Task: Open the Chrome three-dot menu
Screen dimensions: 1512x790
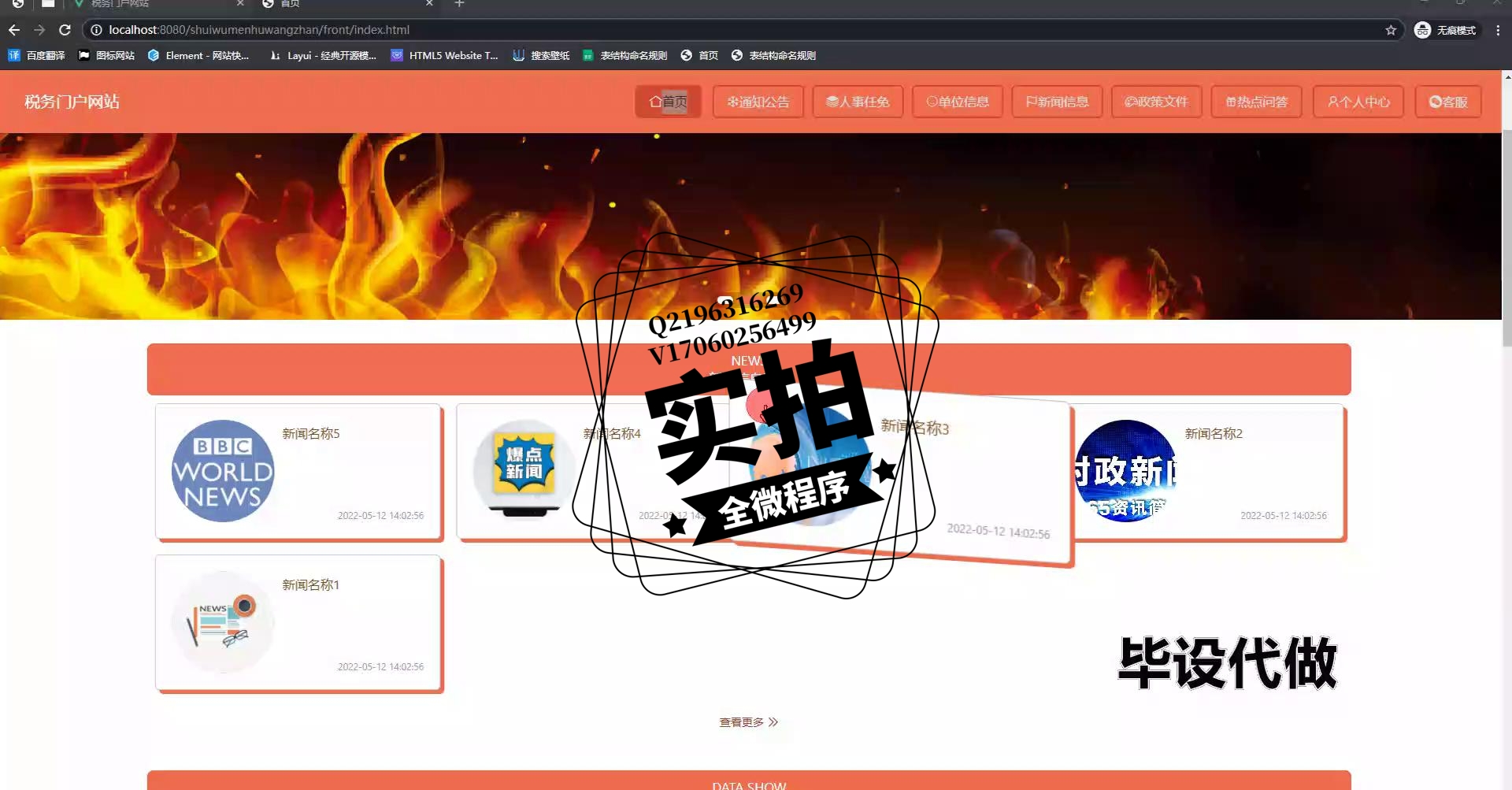Action: tap(1498, 30)
